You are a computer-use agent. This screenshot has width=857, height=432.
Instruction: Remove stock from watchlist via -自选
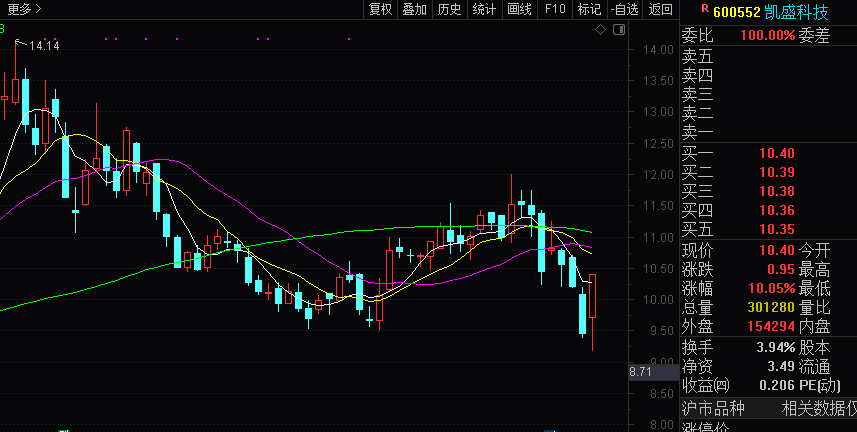[x=624, y=10]
